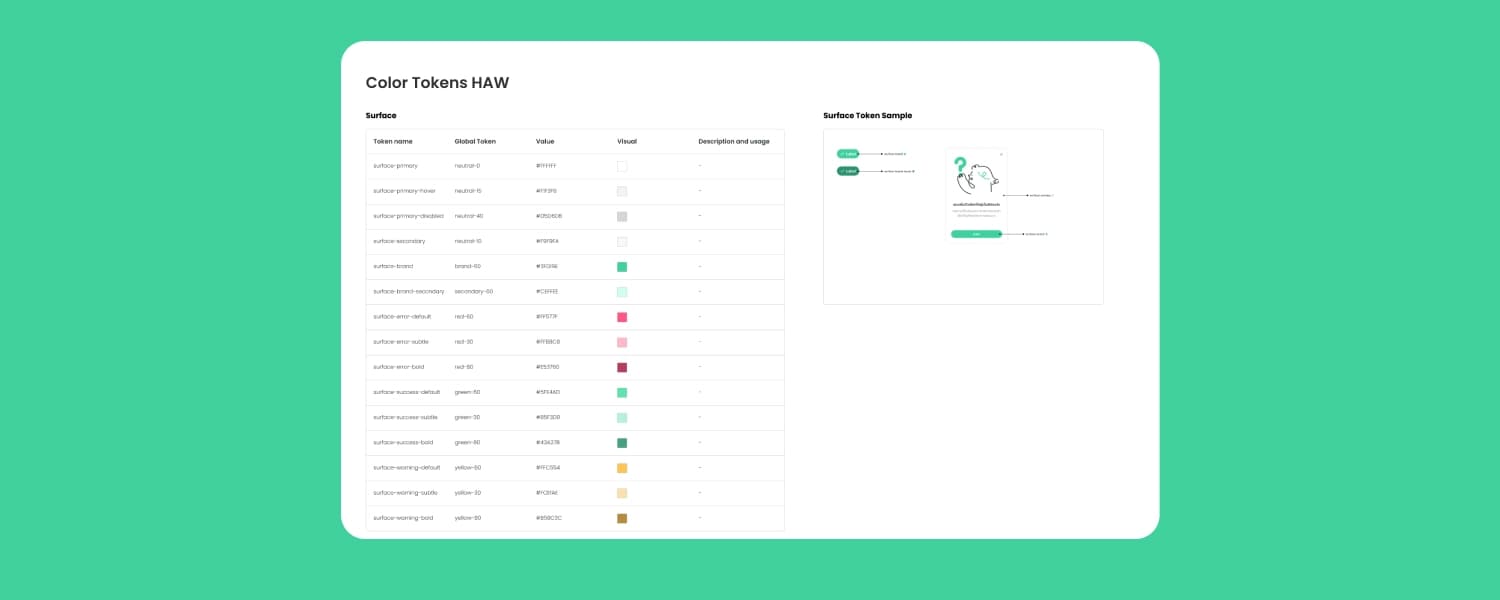Click the surface-primary white color swatch
Screen dimensions: 1500x600
pyautogui.click(x=622, y=166)
